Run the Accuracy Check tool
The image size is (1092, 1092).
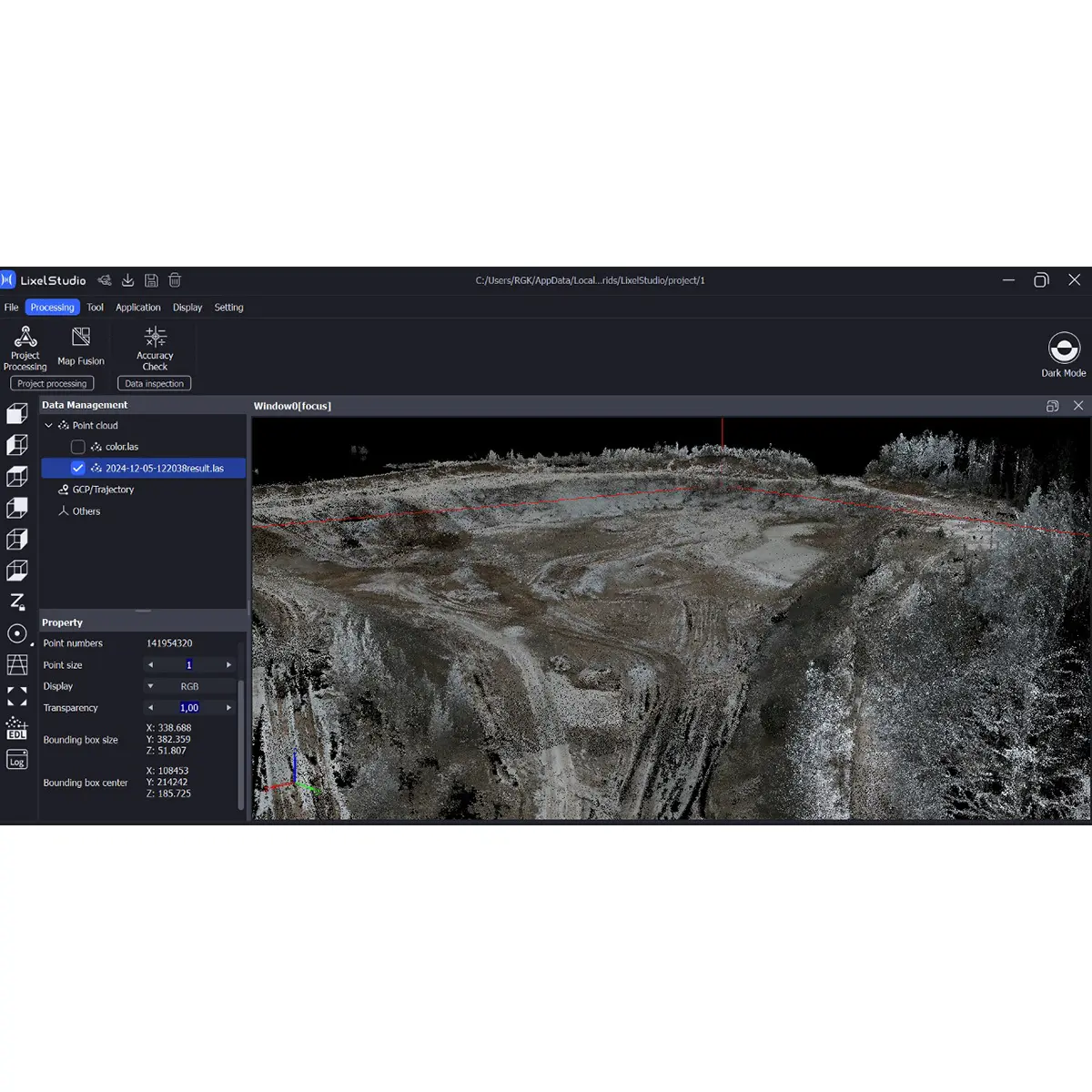click(155, 348)
